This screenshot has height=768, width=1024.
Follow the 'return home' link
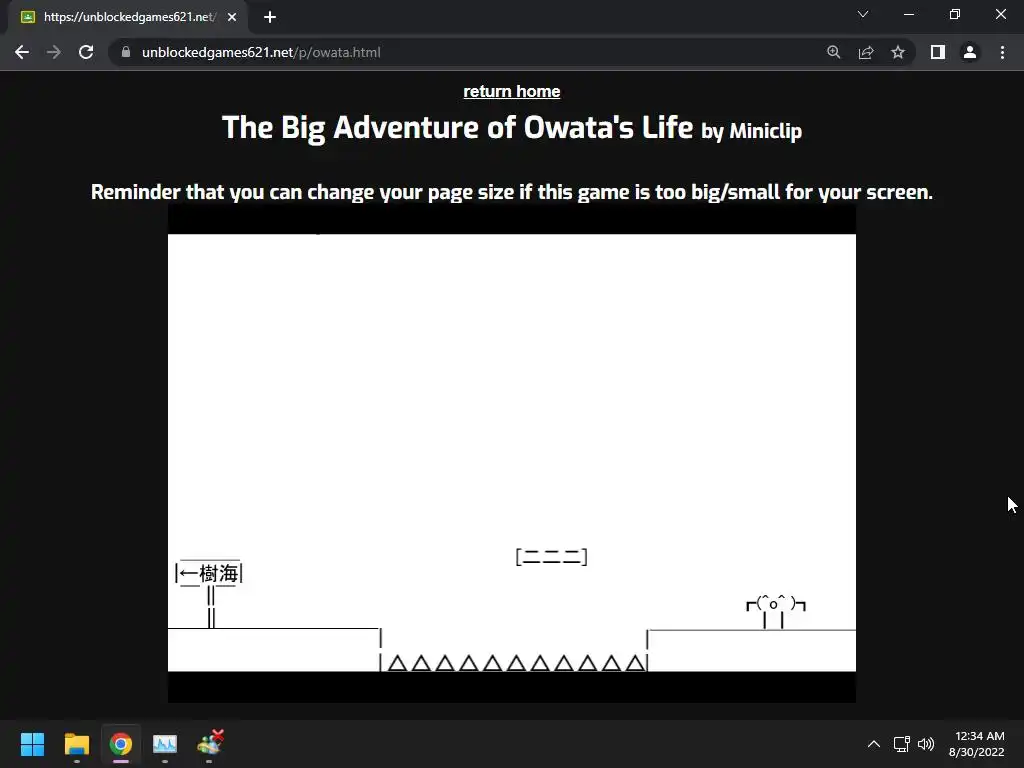click(511, 91)
